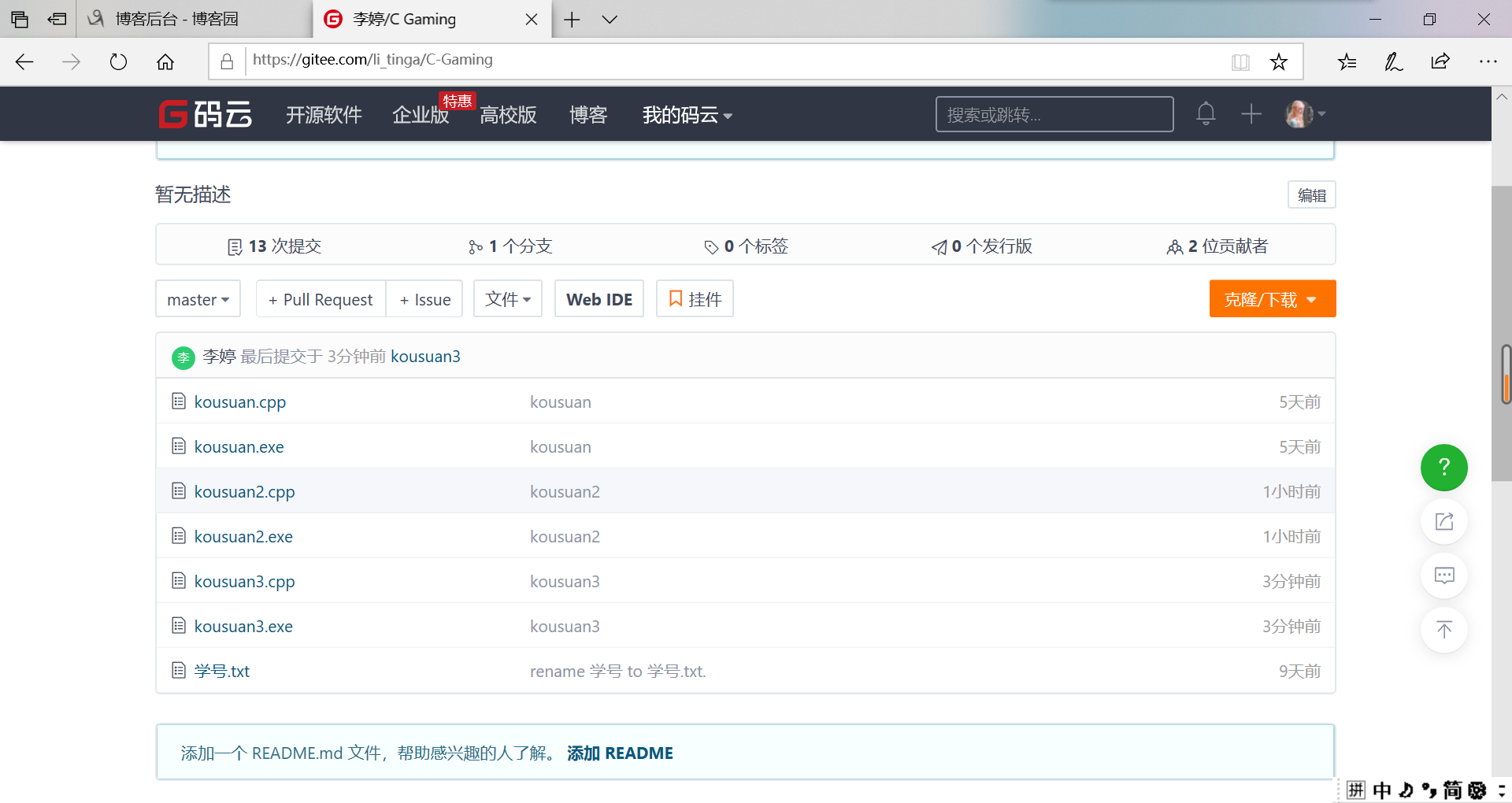The width and height of the screenshot is (1512, 803).
Task: View the 0 个发行版 releases link
Action: [982, 246]
